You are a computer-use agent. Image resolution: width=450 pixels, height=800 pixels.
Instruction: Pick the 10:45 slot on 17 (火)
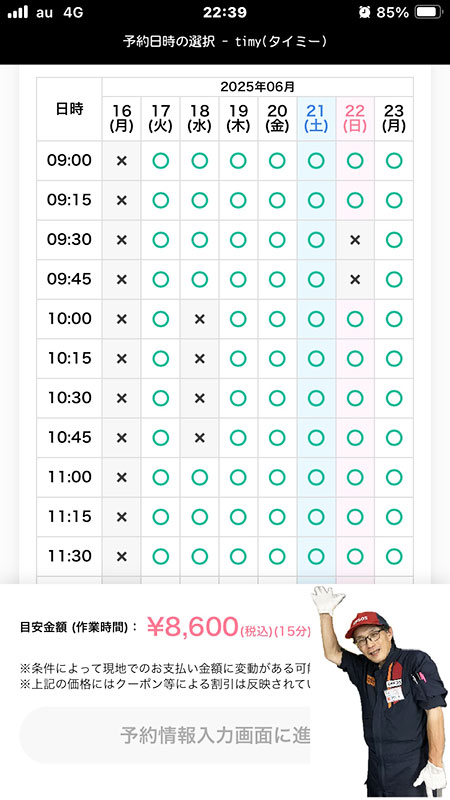(161, 437)
